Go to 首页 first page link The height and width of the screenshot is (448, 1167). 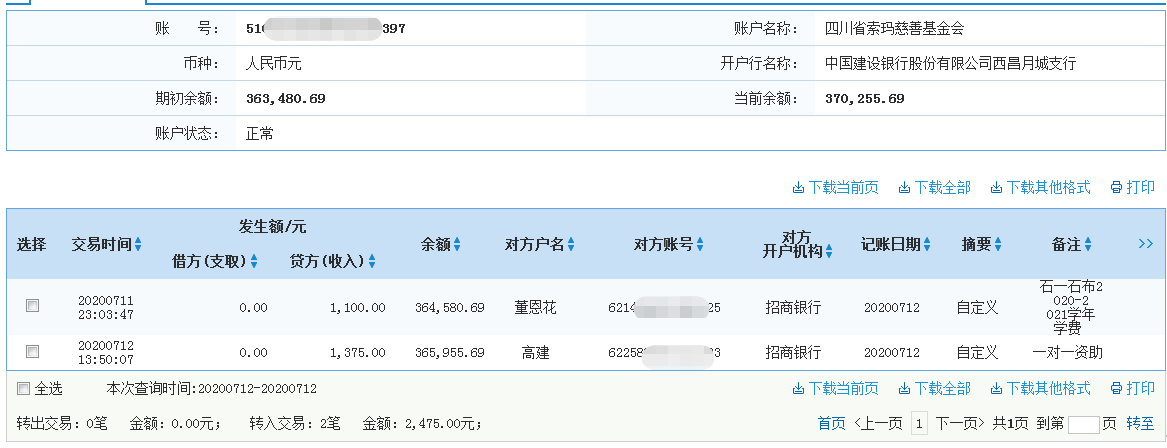click(830, 424)
